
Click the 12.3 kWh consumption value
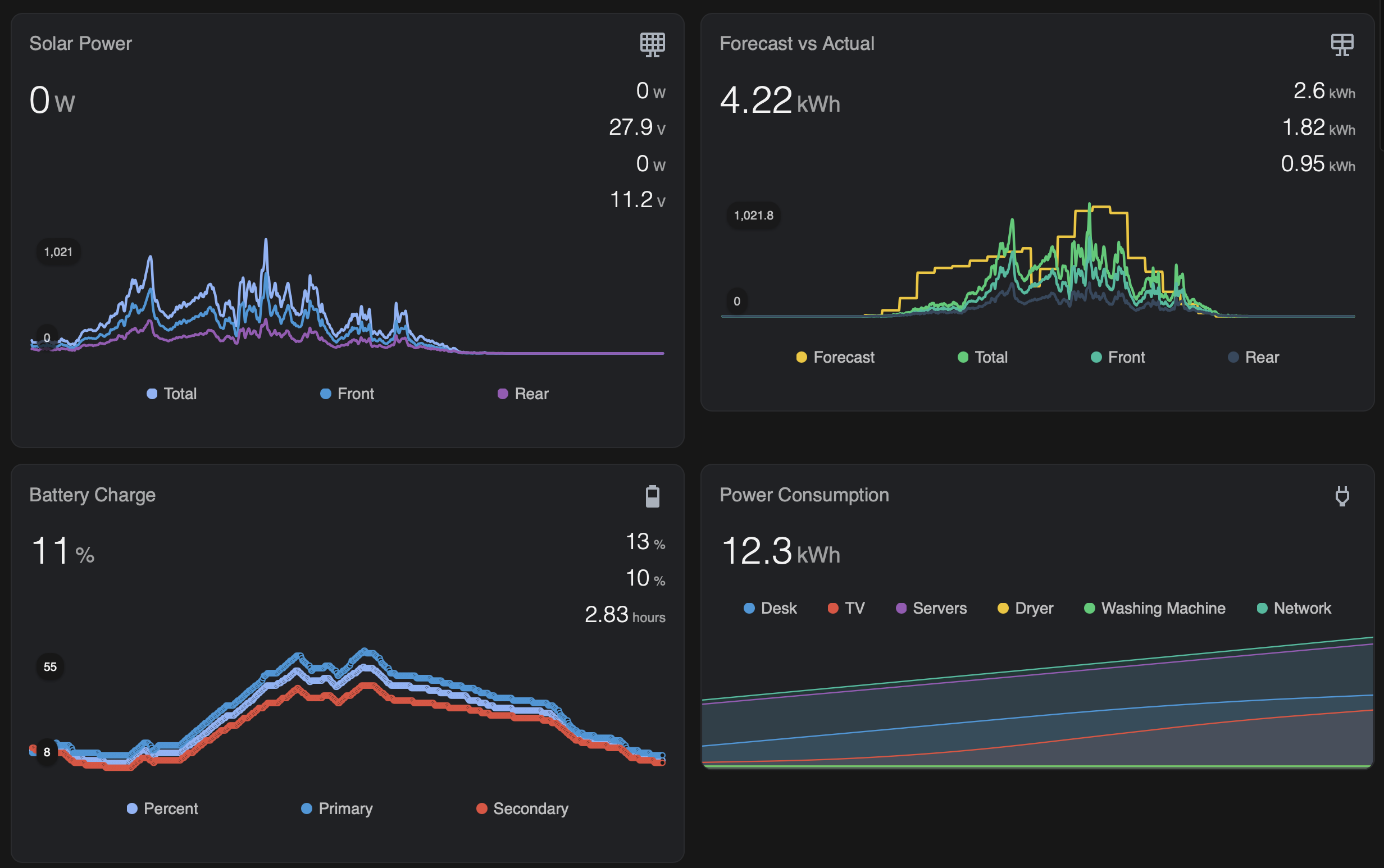tap(780, 551)
